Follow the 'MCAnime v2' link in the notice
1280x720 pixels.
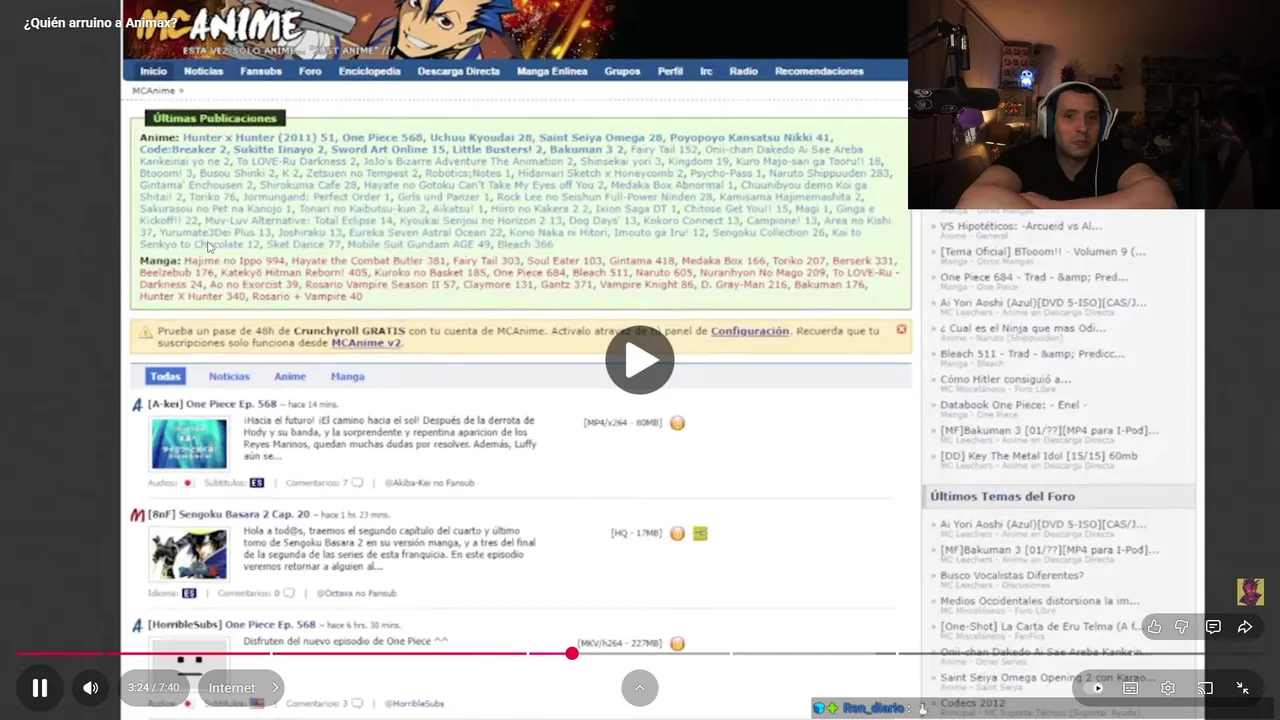(366, 343)
